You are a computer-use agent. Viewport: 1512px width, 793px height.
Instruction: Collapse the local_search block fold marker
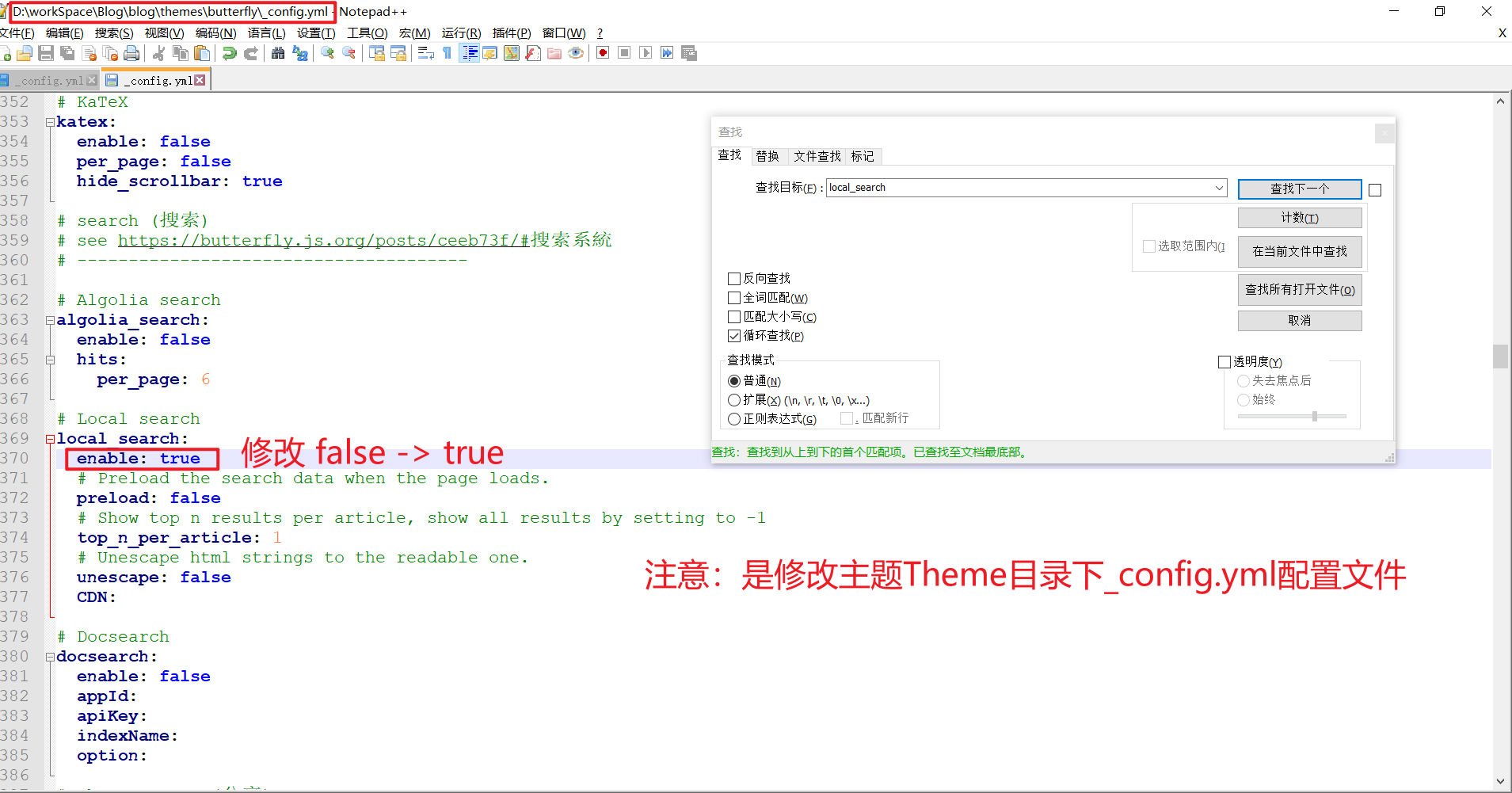point(50,439)
